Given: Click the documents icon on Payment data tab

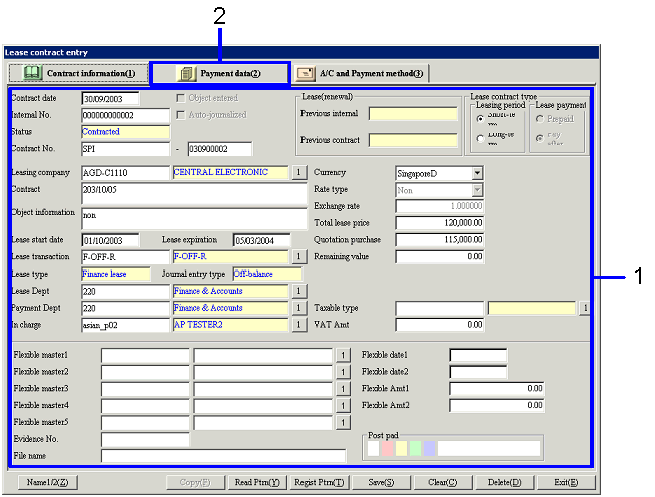Looking at the screenshot, I should (187, 74).
